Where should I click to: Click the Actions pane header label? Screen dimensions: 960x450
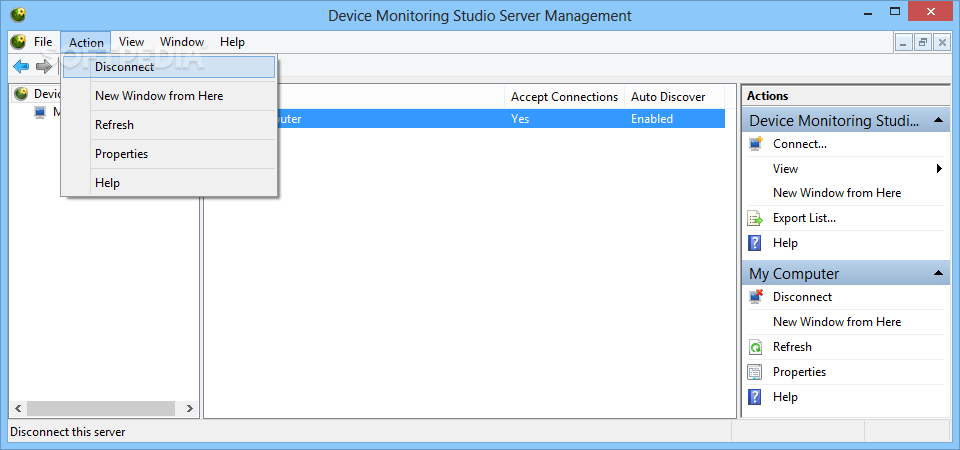(x=768, y=96)
